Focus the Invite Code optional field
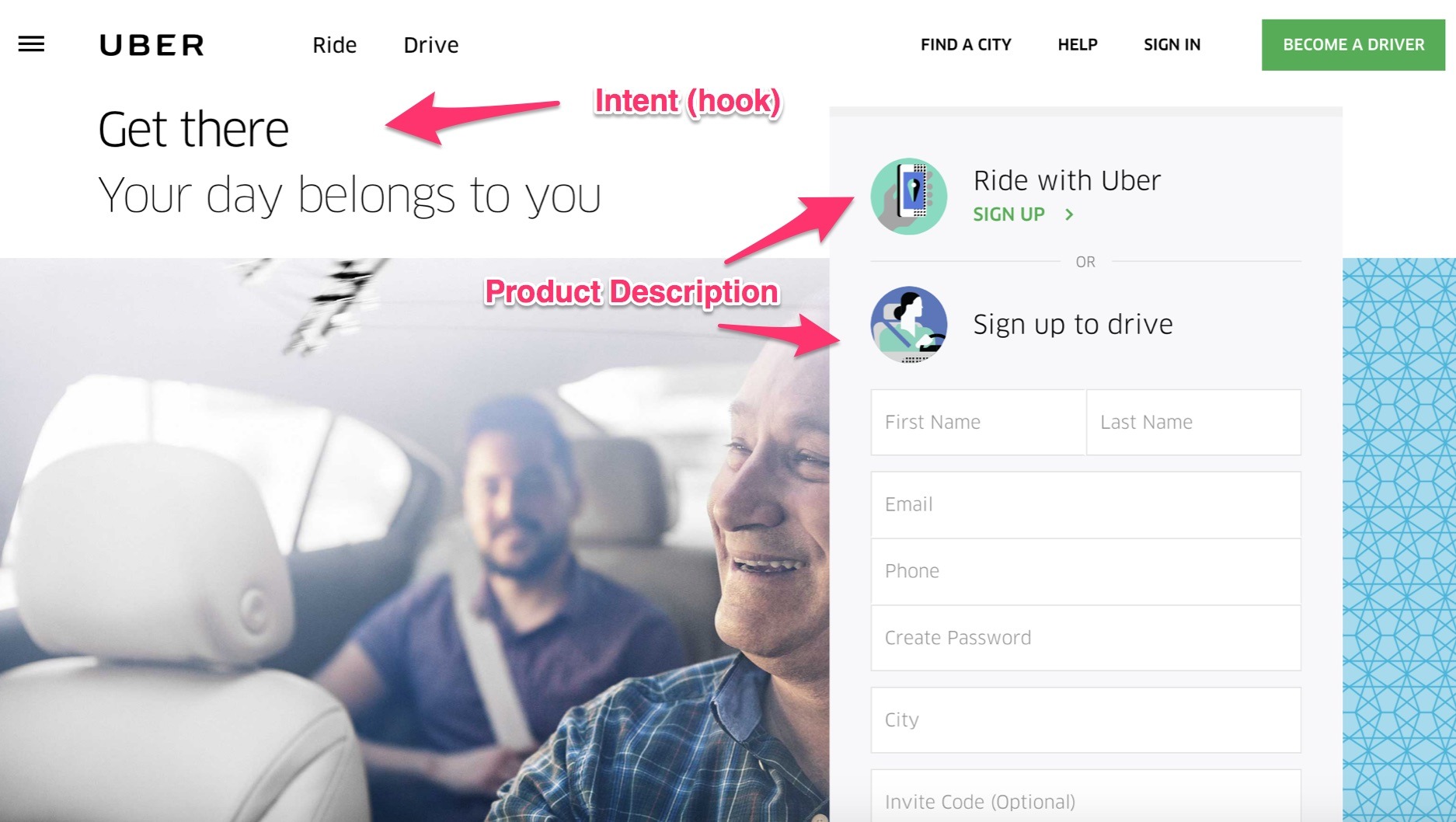The height and width of the screenshot is (822, 1456). click(x=1085, y=796)
